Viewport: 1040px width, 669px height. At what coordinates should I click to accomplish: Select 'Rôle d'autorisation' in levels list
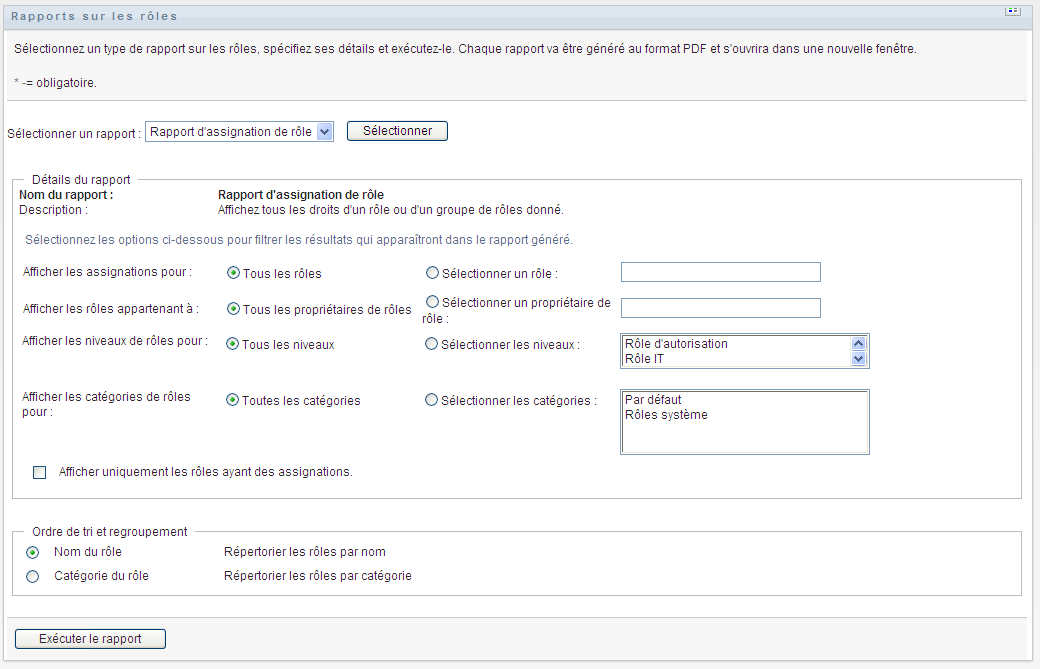676,344
